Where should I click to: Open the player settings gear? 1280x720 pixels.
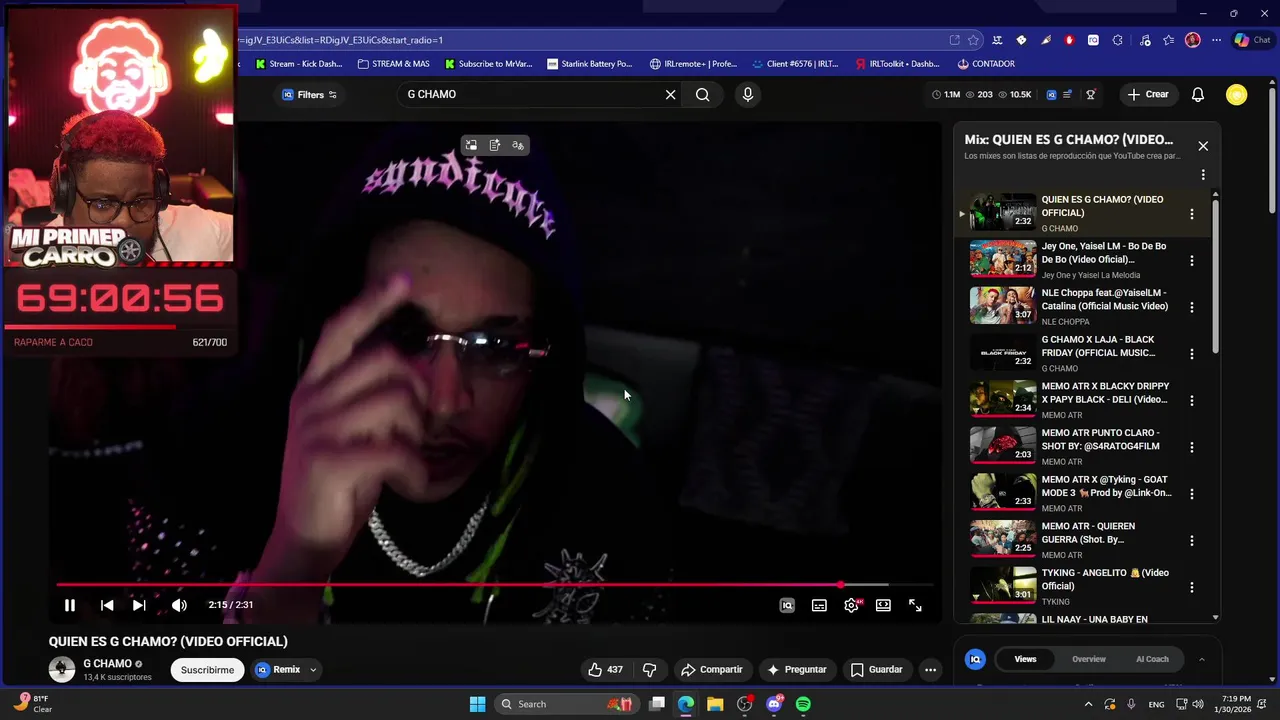point(851,605)
